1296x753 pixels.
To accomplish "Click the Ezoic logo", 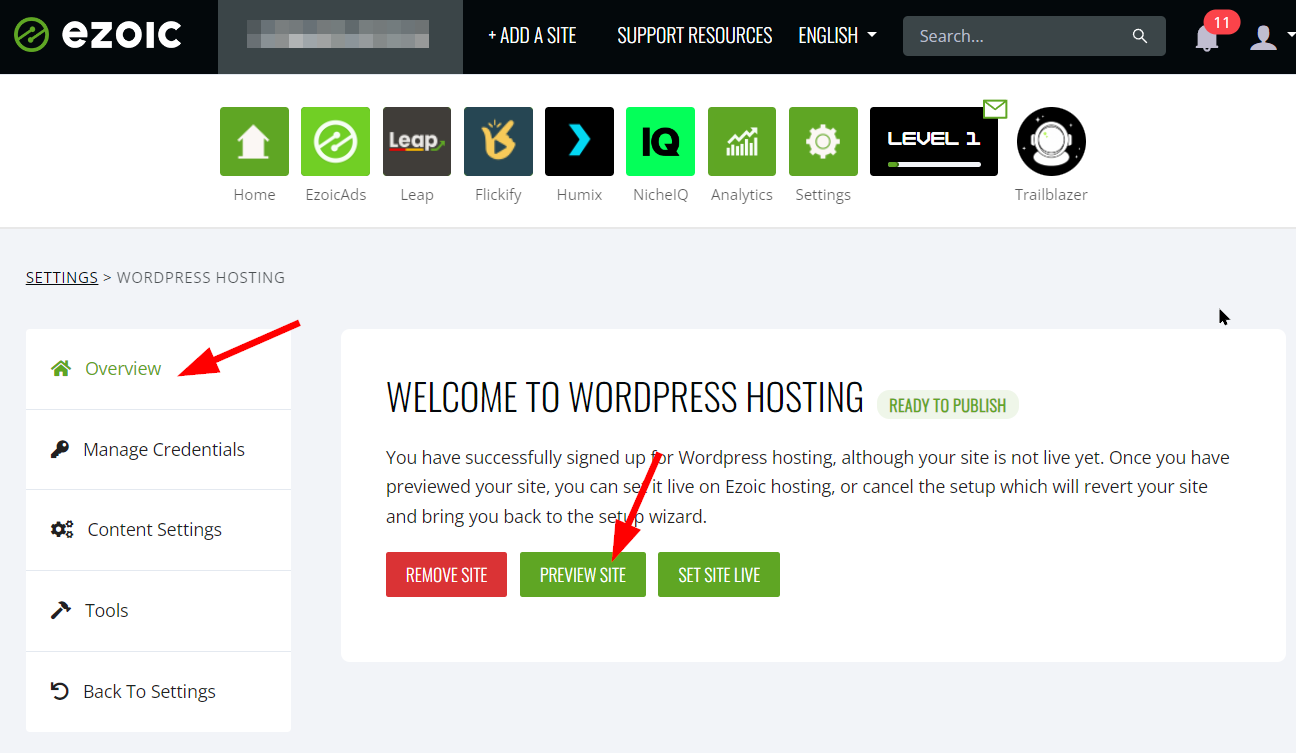I will tap(98, 35).
